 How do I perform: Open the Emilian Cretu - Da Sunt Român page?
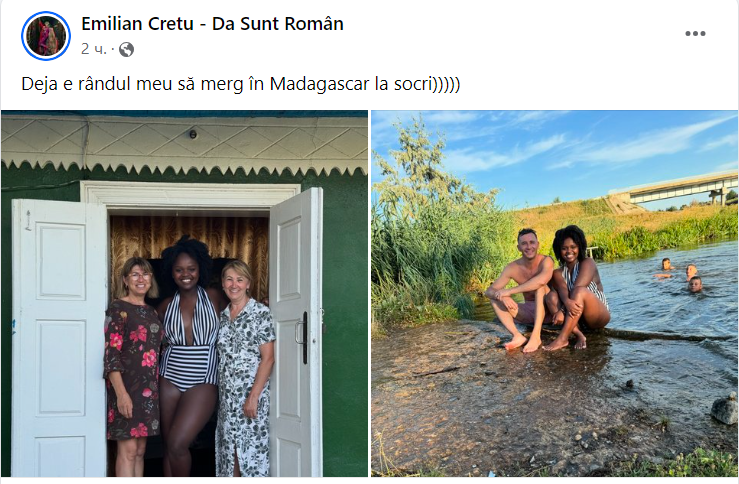(x=212, y=24)
